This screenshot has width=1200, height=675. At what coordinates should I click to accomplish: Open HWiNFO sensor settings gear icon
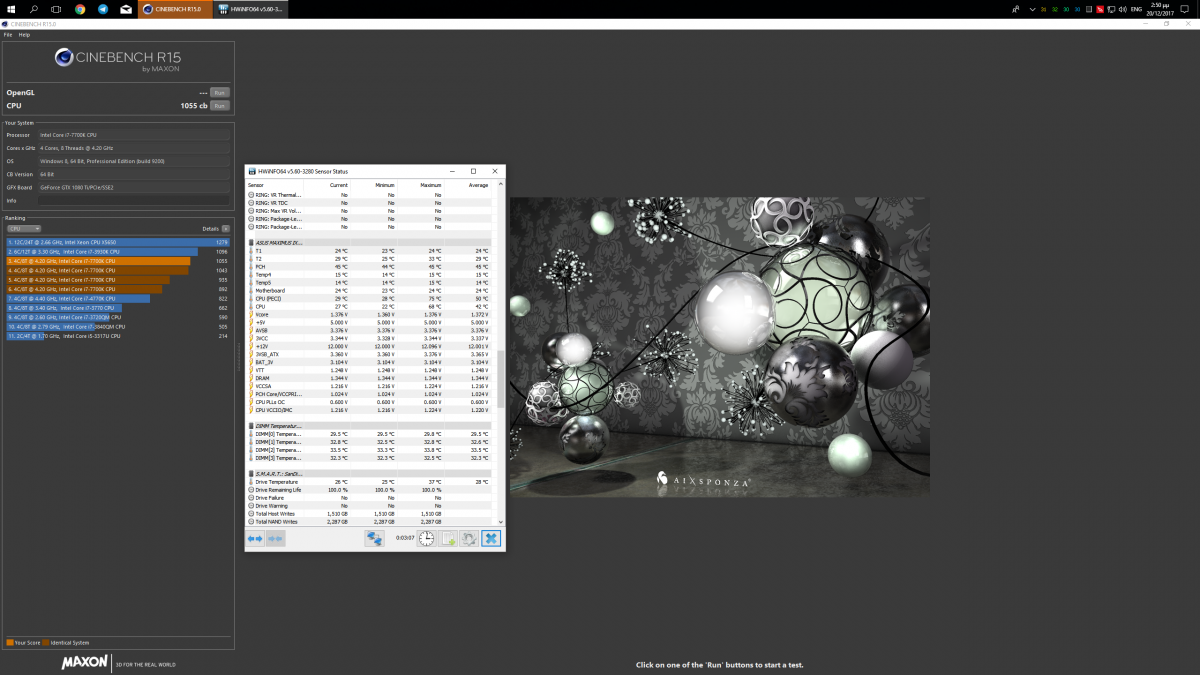(x=469, y=539)
